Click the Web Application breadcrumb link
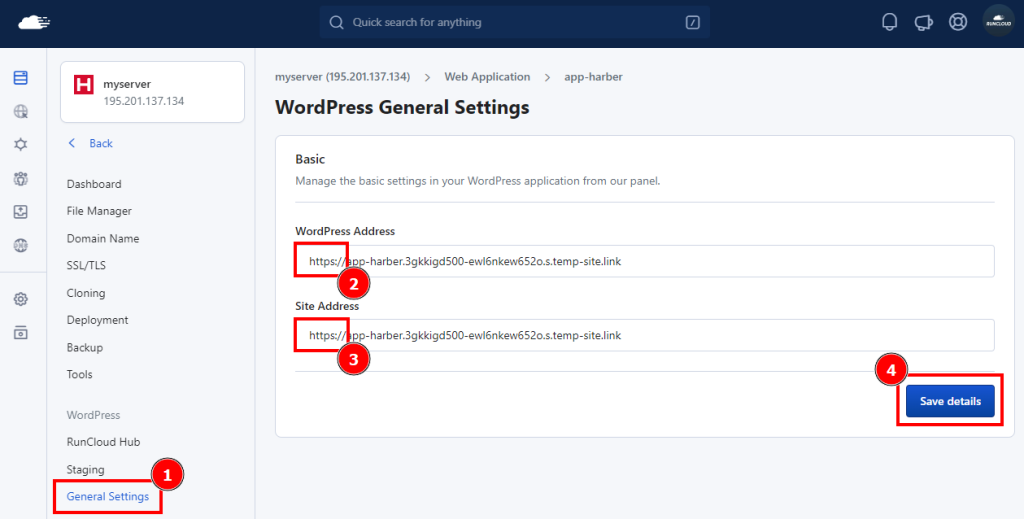 point(487,76)
